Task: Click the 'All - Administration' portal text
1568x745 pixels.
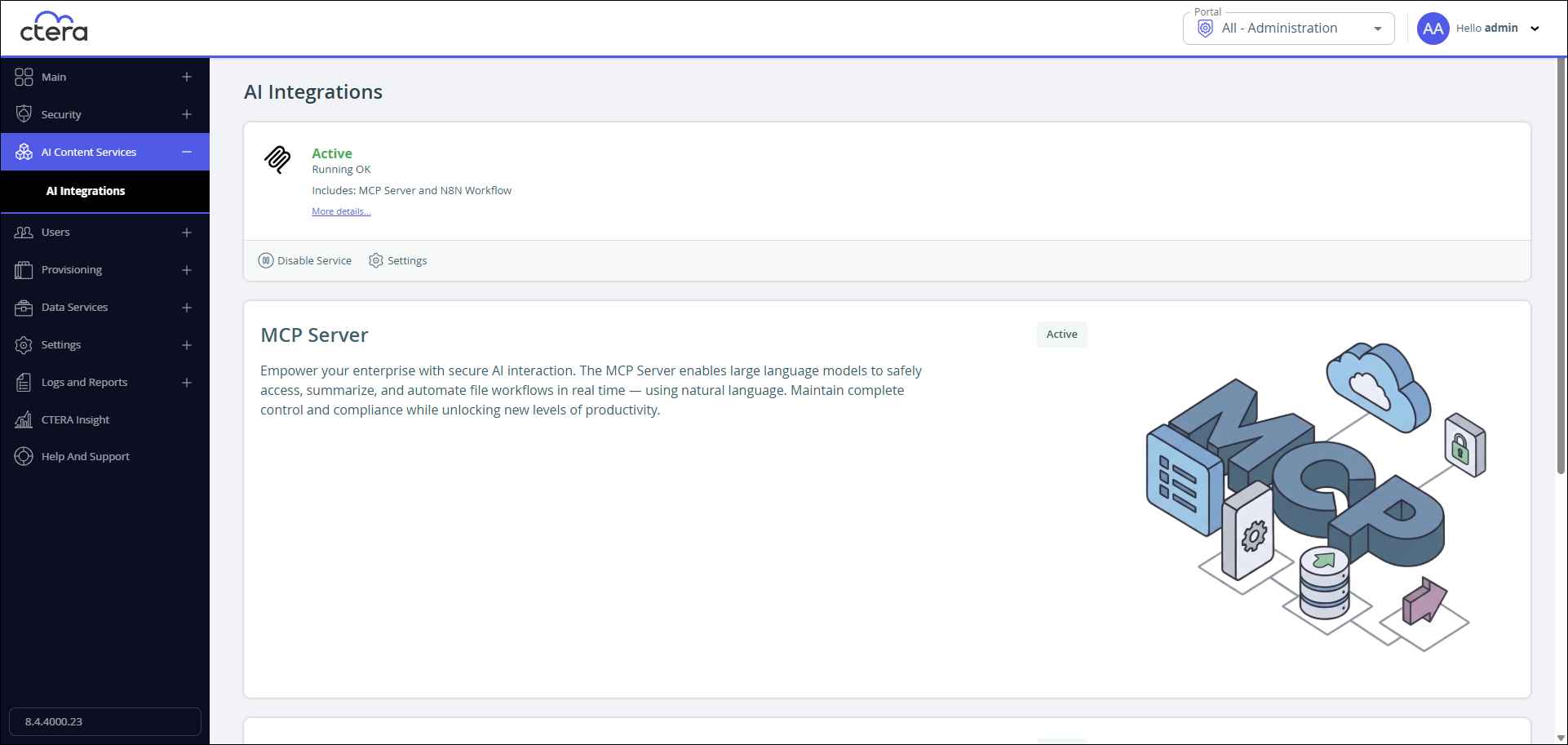Action: click(x=1279, y=29)
